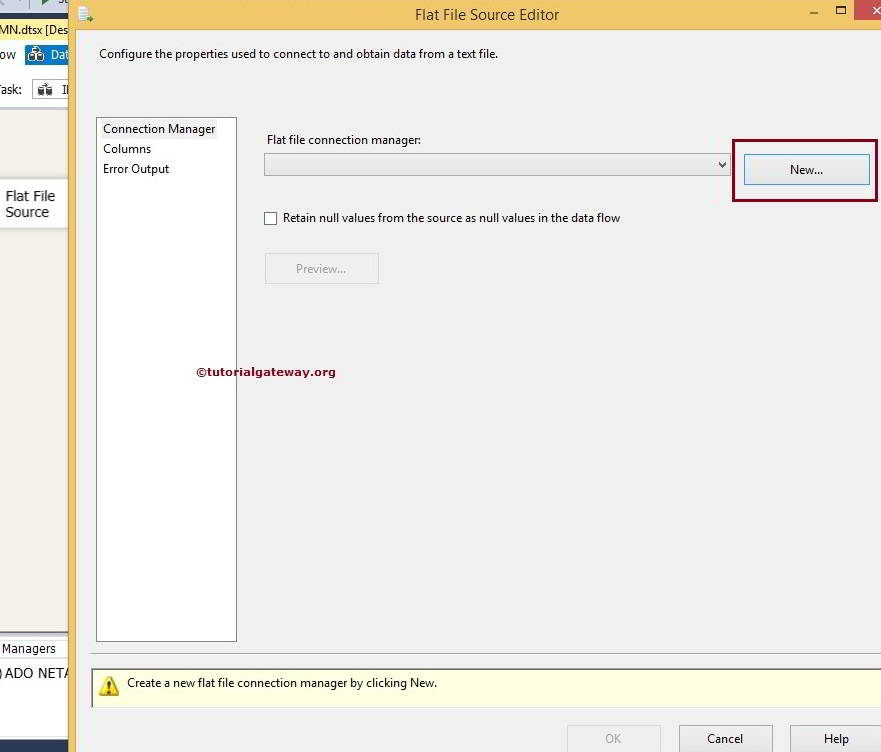Open the flat file connection manager dropdown
881x752 pixels.
(x=722, y=164)
